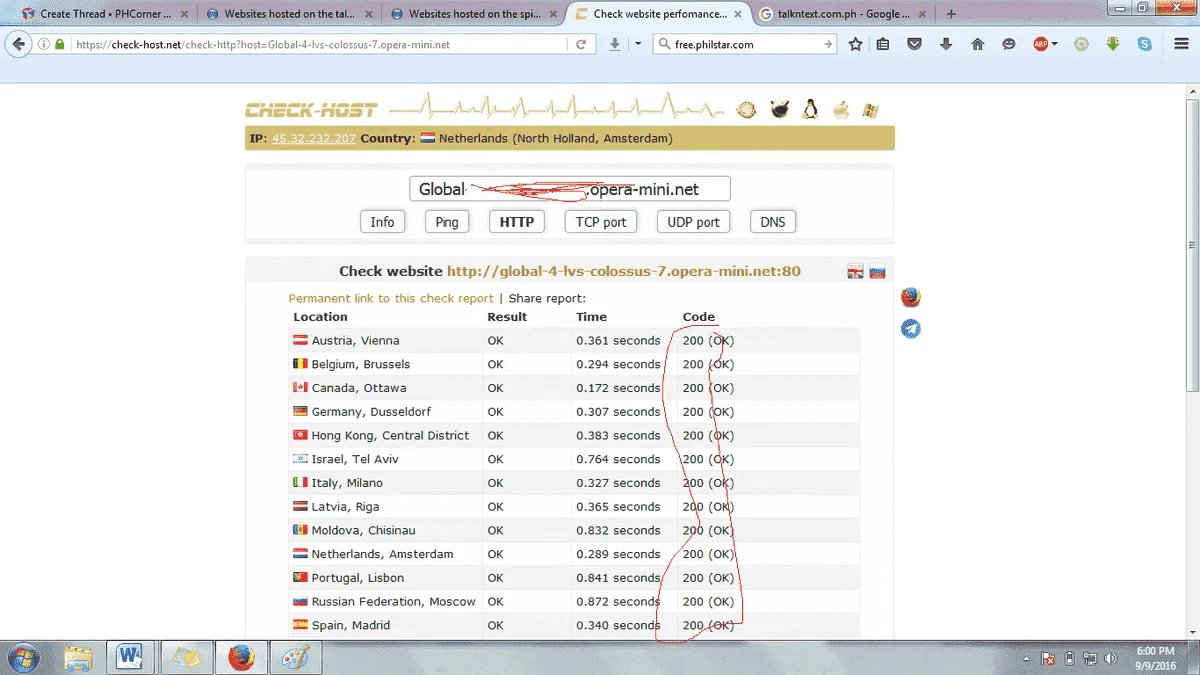Go back with the browser back arrow
This screenshot has height=675, width=1200.
18,44
